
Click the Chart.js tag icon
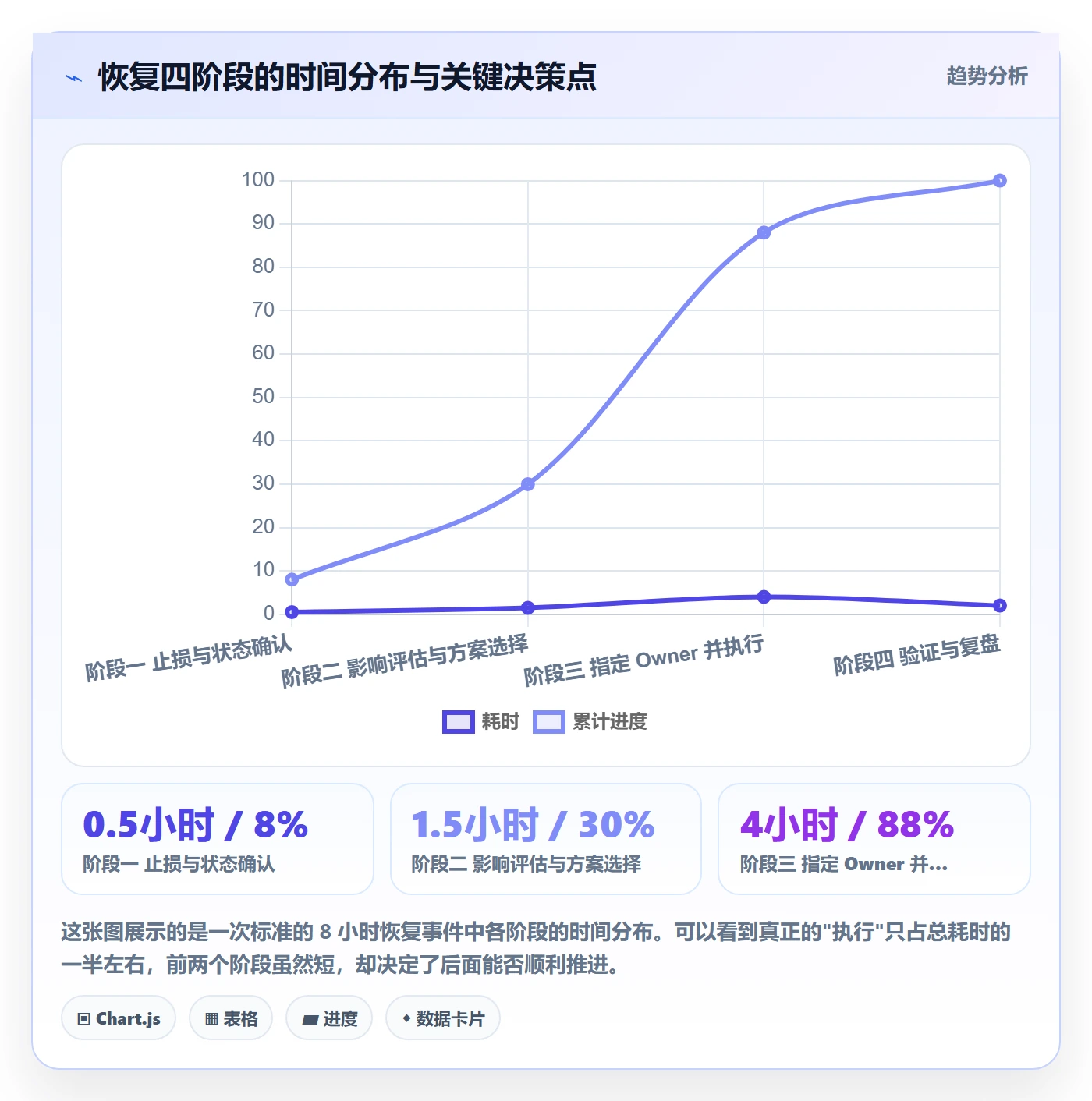coord(84,1019)
